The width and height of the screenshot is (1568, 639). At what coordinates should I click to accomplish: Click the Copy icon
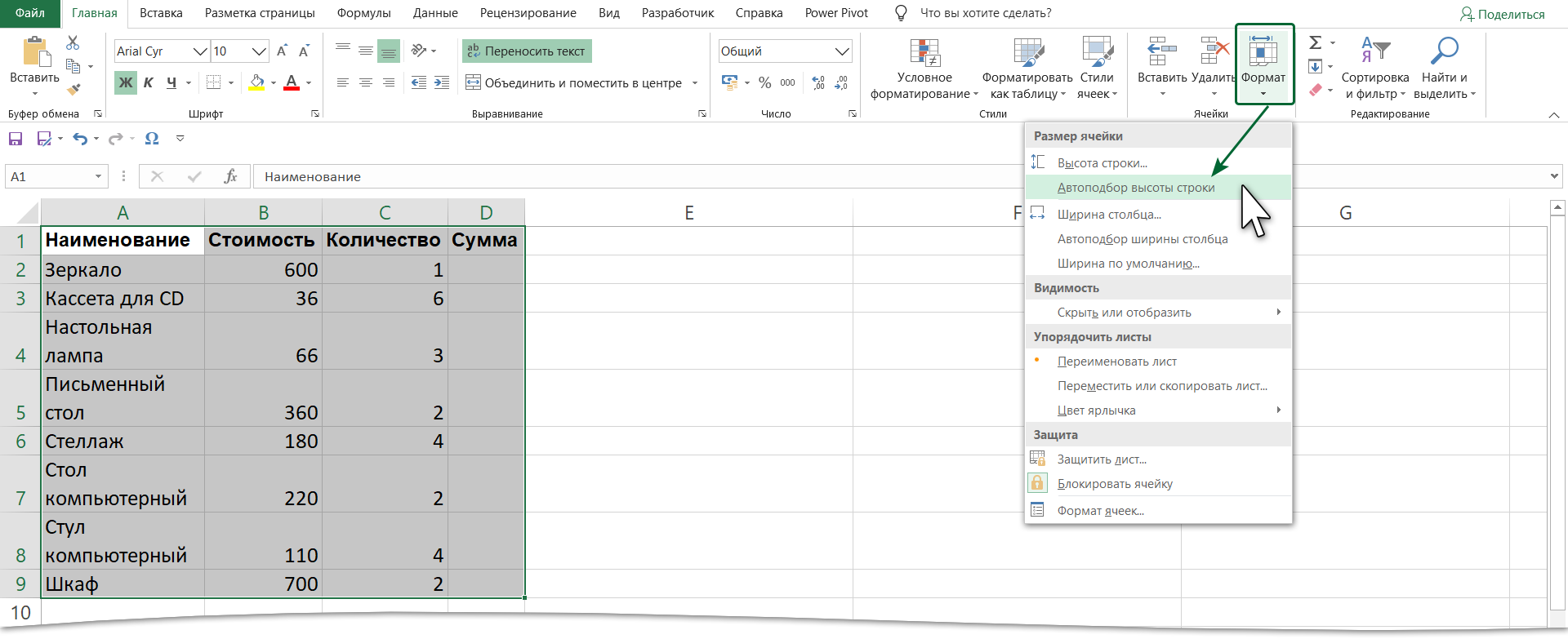click(x=73, y=66)
